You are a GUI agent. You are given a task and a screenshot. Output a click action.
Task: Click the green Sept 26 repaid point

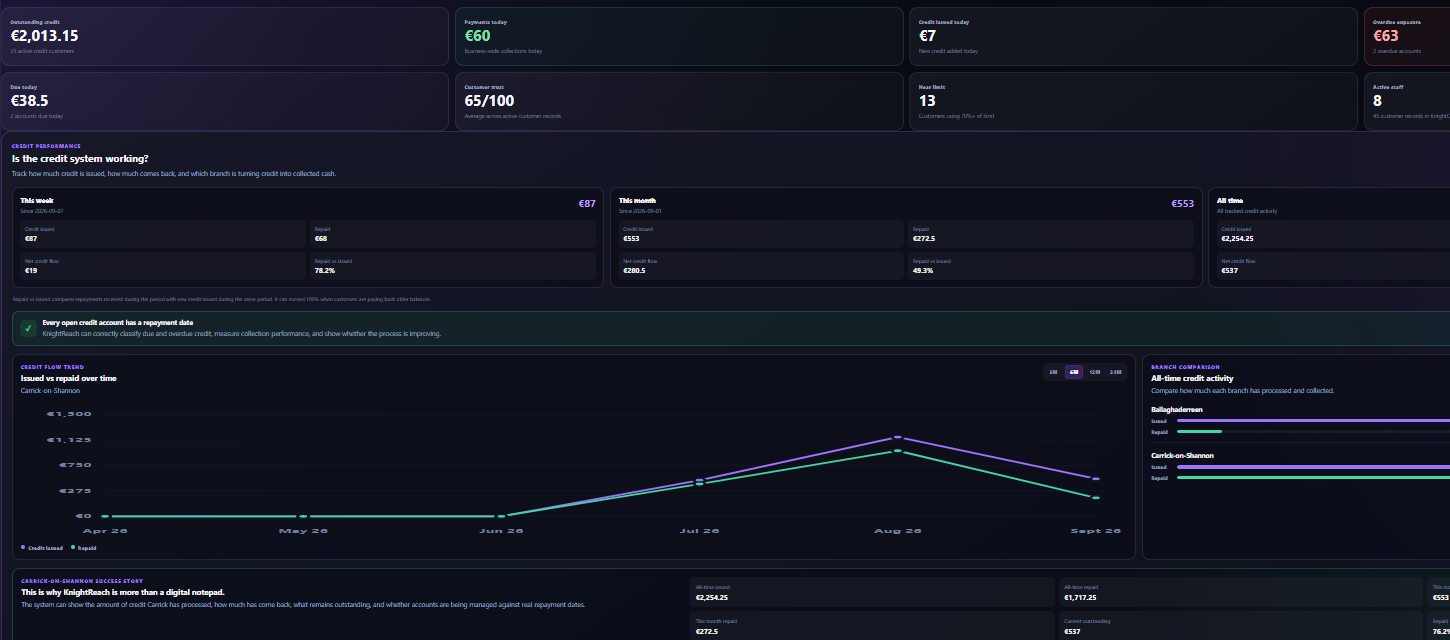pos(1096,497)
